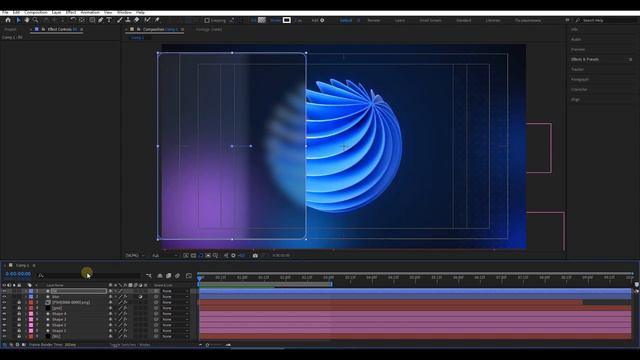Viewport: 640px width, 360px height.
Task: Click the Add gear icon in toolbar
Action: (x=322, y=20)
